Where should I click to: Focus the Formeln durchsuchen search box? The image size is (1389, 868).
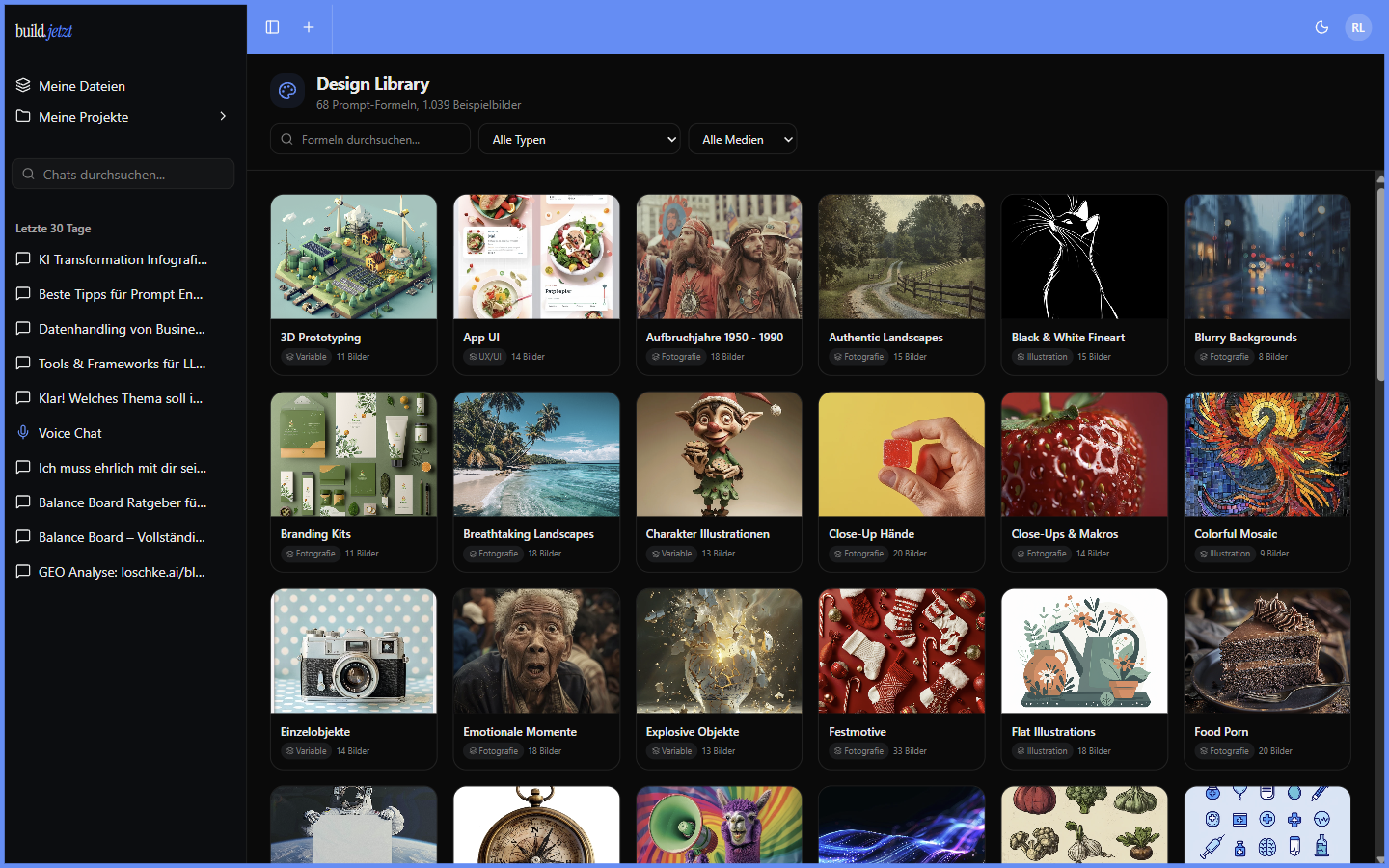pyautogui.click(x=370, y=139)
